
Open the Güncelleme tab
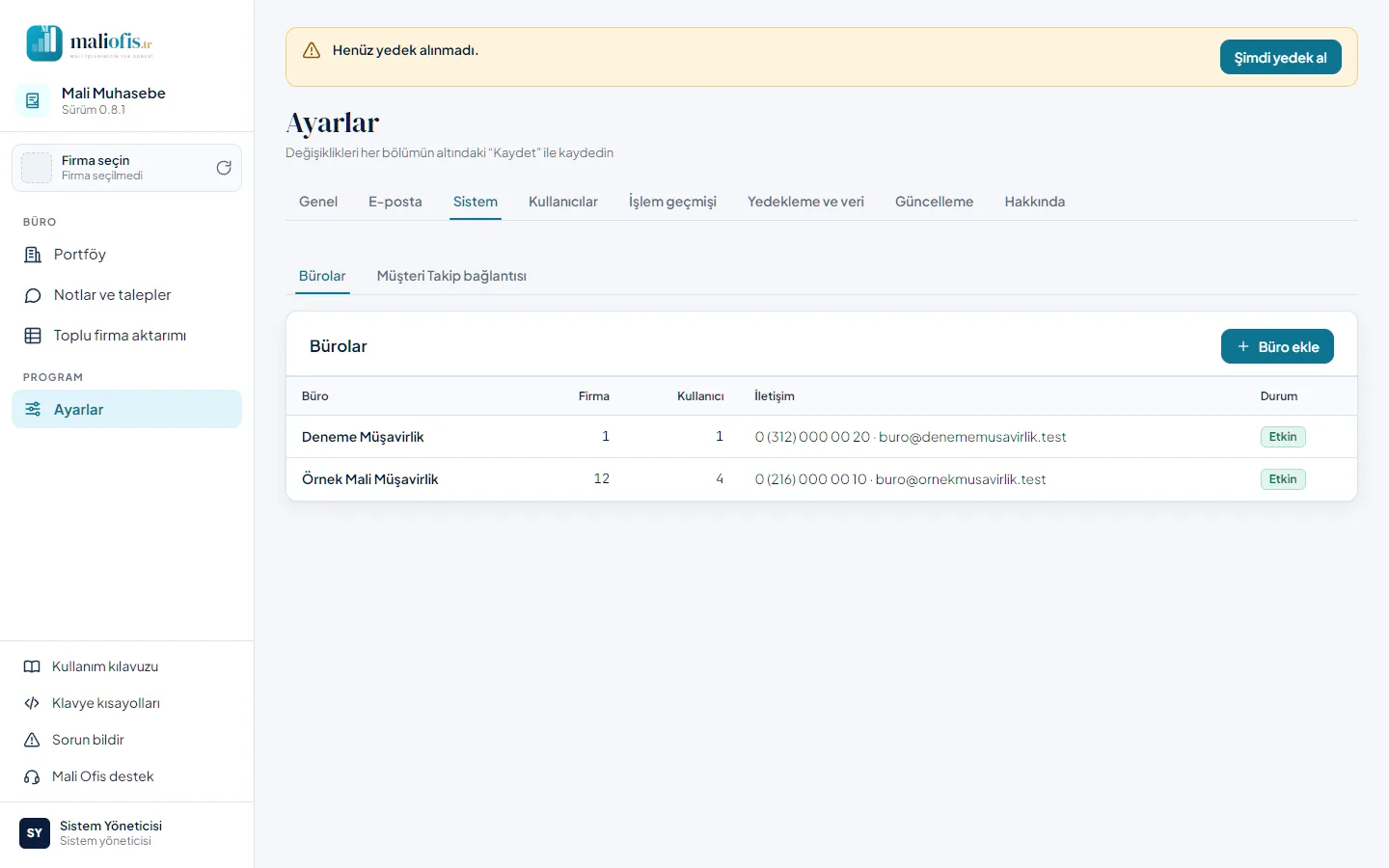[x=934, y=202]
